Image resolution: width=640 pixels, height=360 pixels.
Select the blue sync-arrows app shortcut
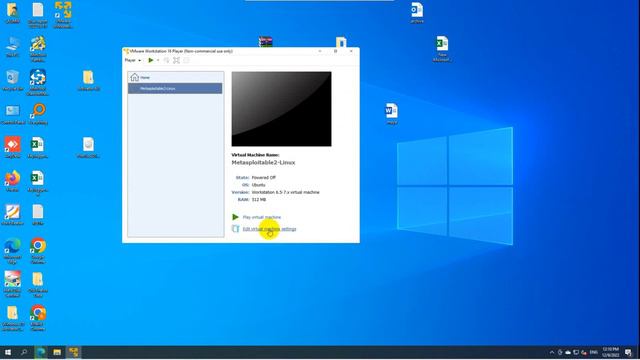[x=38, y=82]
